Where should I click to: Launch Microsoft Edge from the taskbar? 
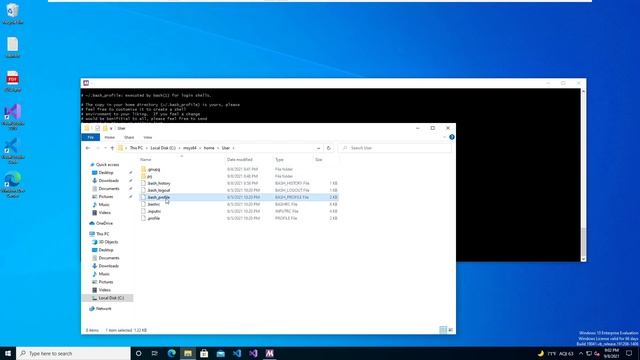click(x=171, y=353)
